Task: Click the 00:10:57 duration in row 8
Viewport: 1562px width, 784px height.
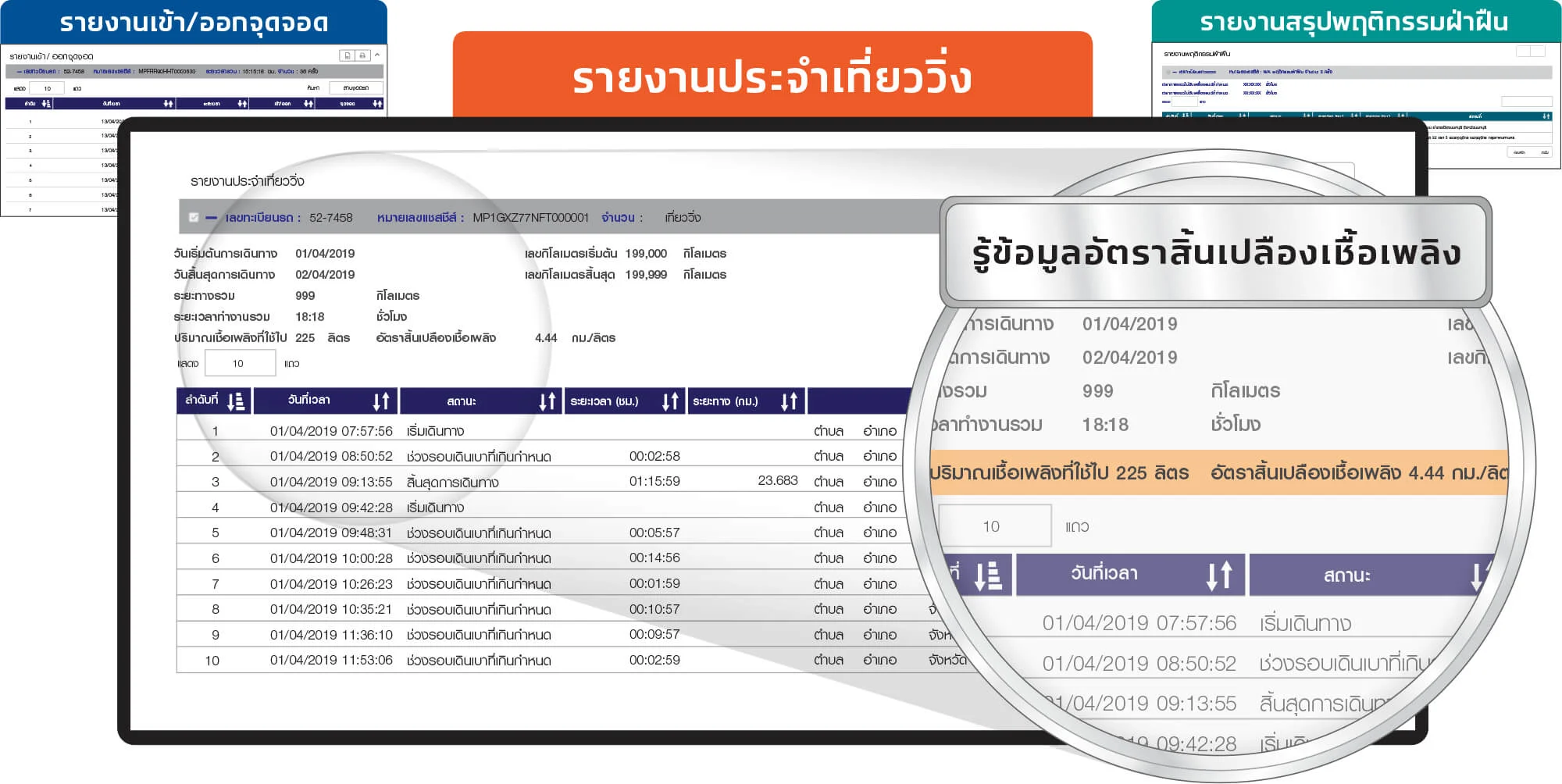Action: click(654, 609)
